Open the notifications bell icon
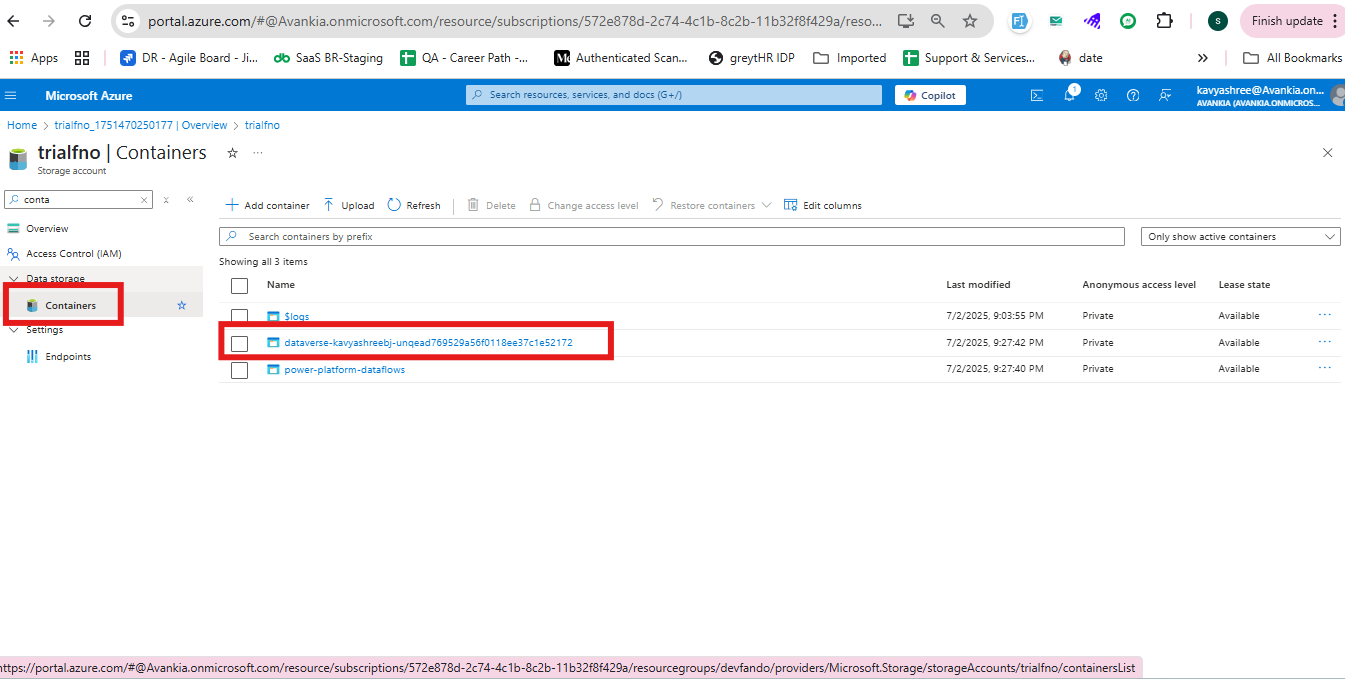 [x=1069, y=95]
